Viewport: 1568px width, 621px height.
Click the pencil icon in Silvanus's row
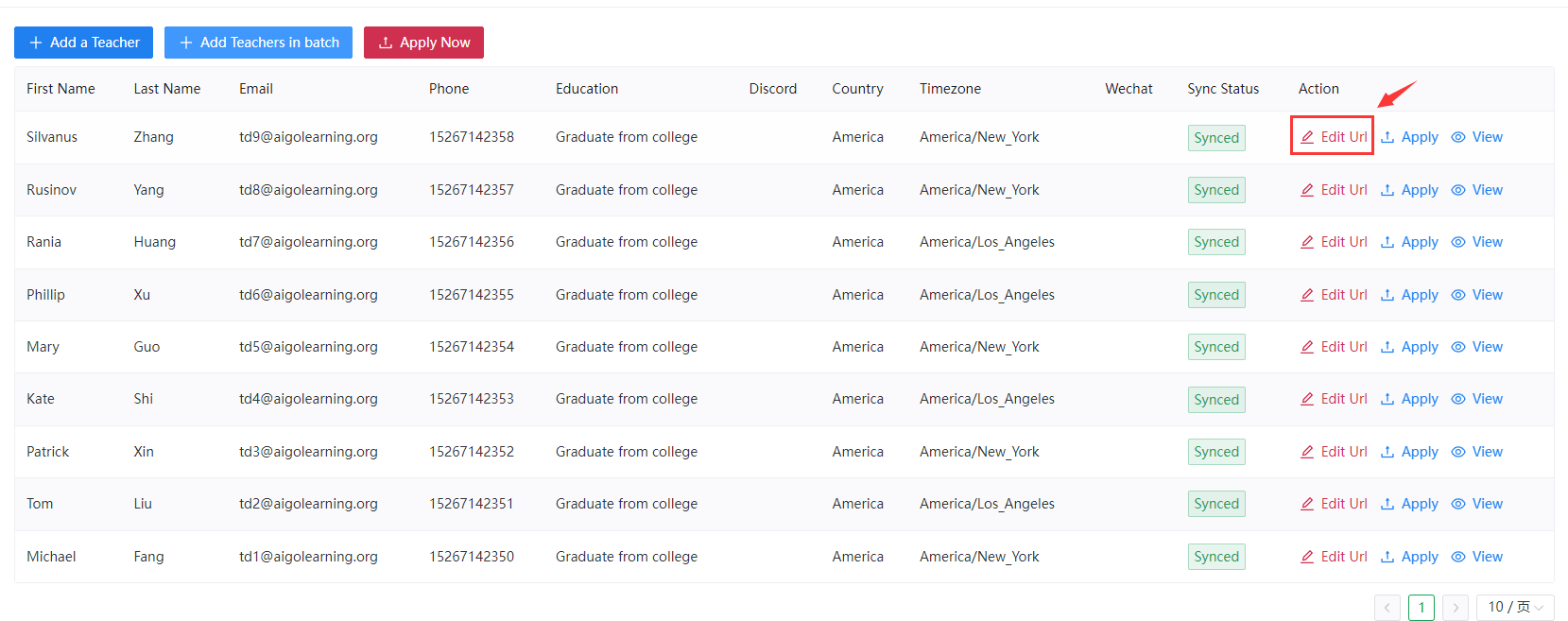point(1307,137)
